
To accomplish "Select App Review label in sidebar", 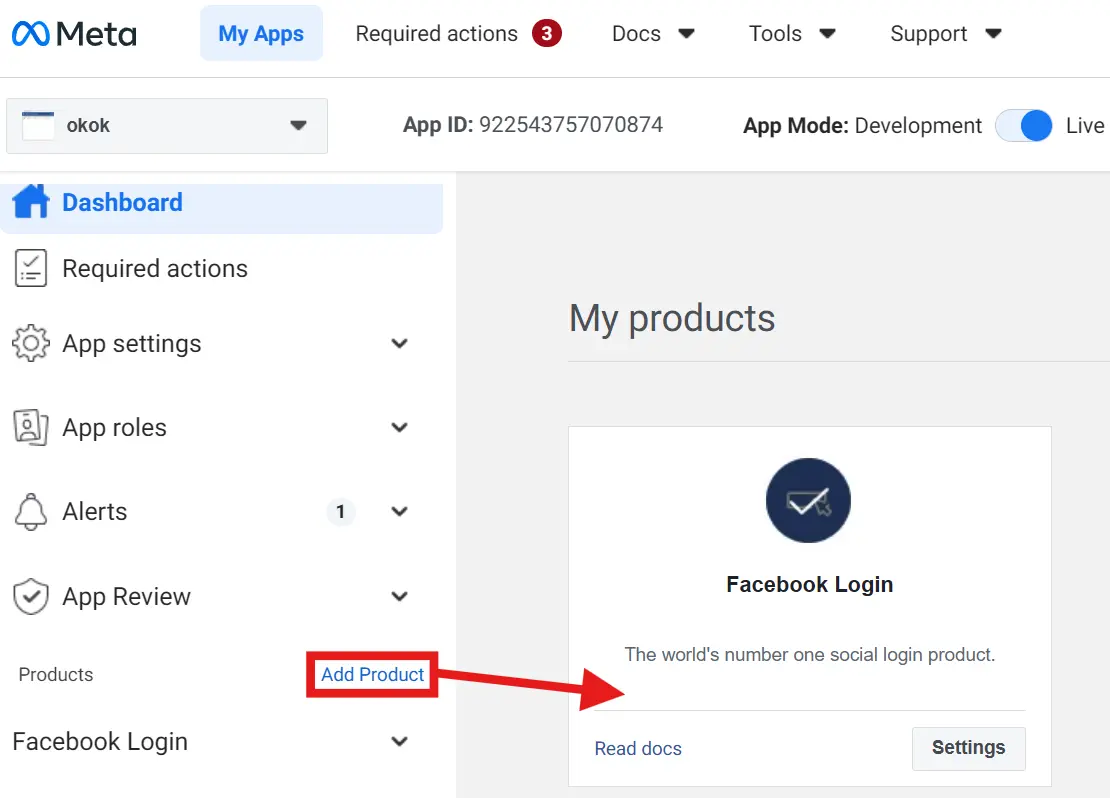I will coord(127,597).
